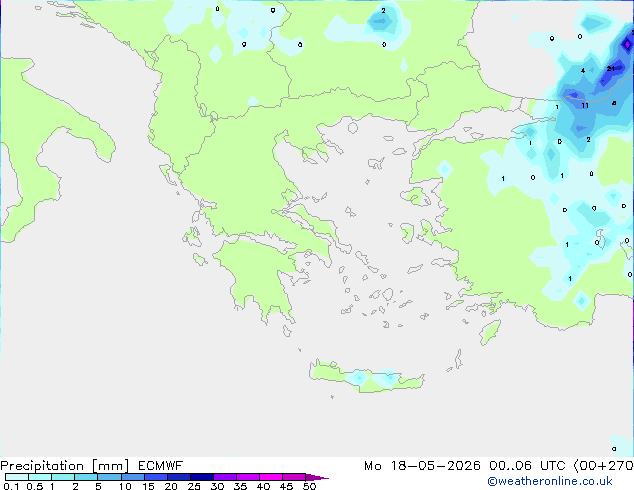Select the 5–10 mm legend color swatch
This screenshot has height=490, width=634.
click(109, 477)
